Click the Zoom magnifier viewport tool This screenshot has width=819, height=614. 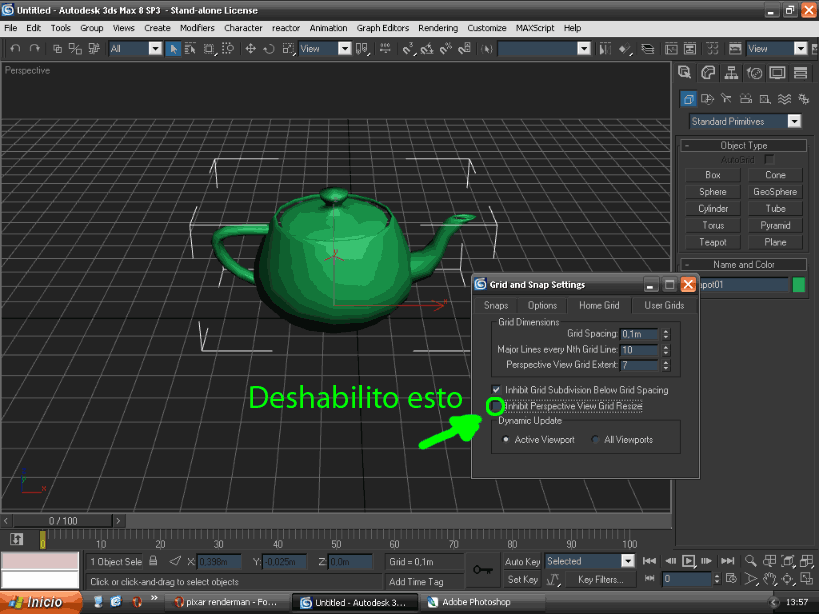tap(751, 561)
